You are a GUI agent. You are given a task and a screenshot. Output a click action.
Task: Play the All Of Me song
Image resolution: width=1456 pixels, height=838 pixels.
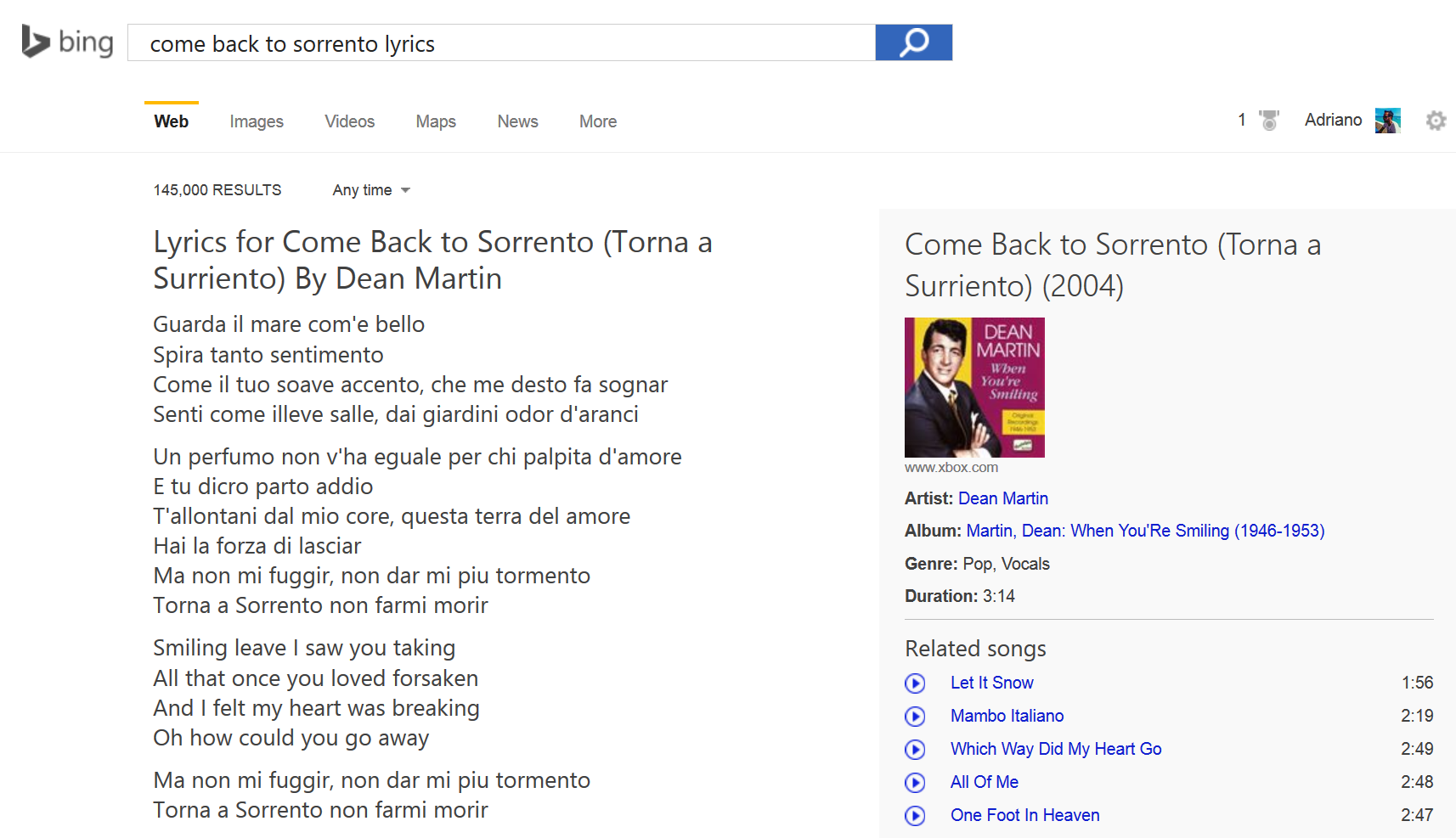click(915, 782)
